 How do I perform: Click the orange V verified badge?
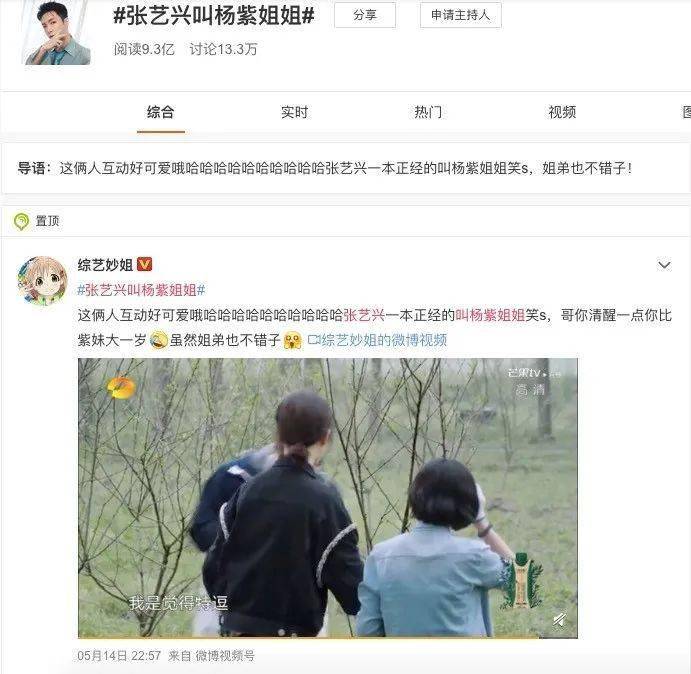point(145,264)
